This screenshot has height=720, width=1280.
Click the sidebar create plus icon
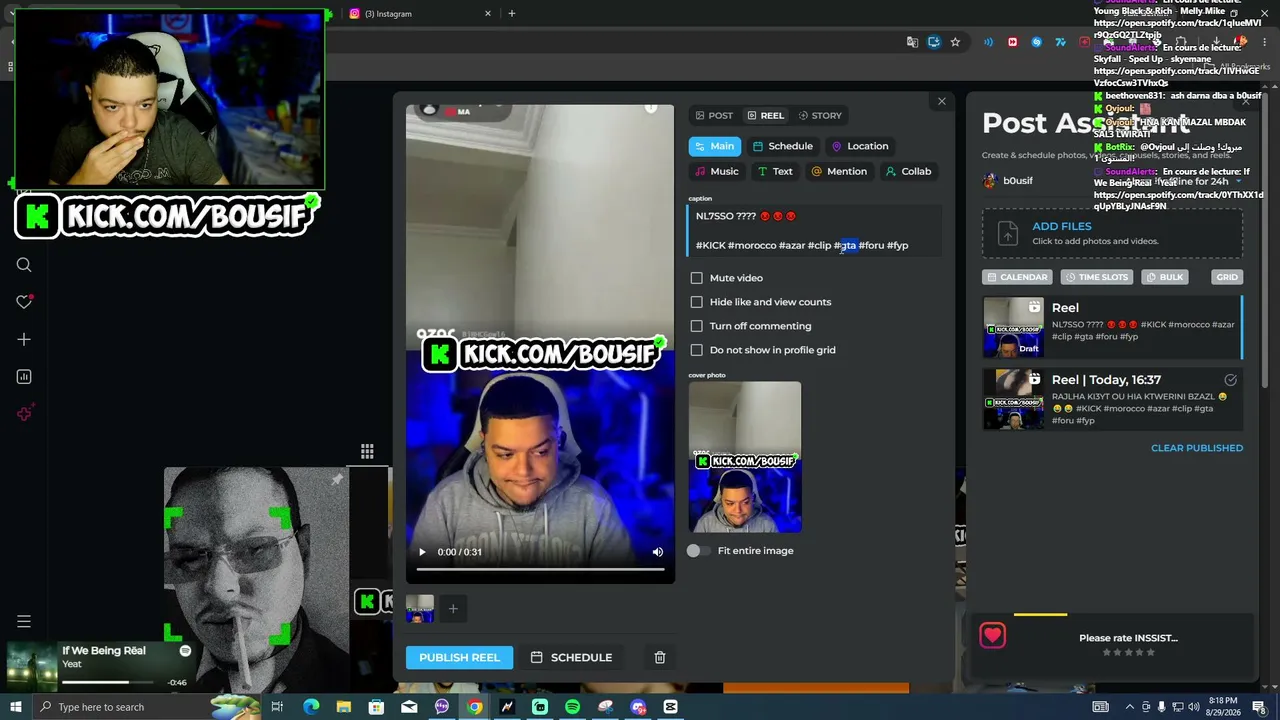24,339
